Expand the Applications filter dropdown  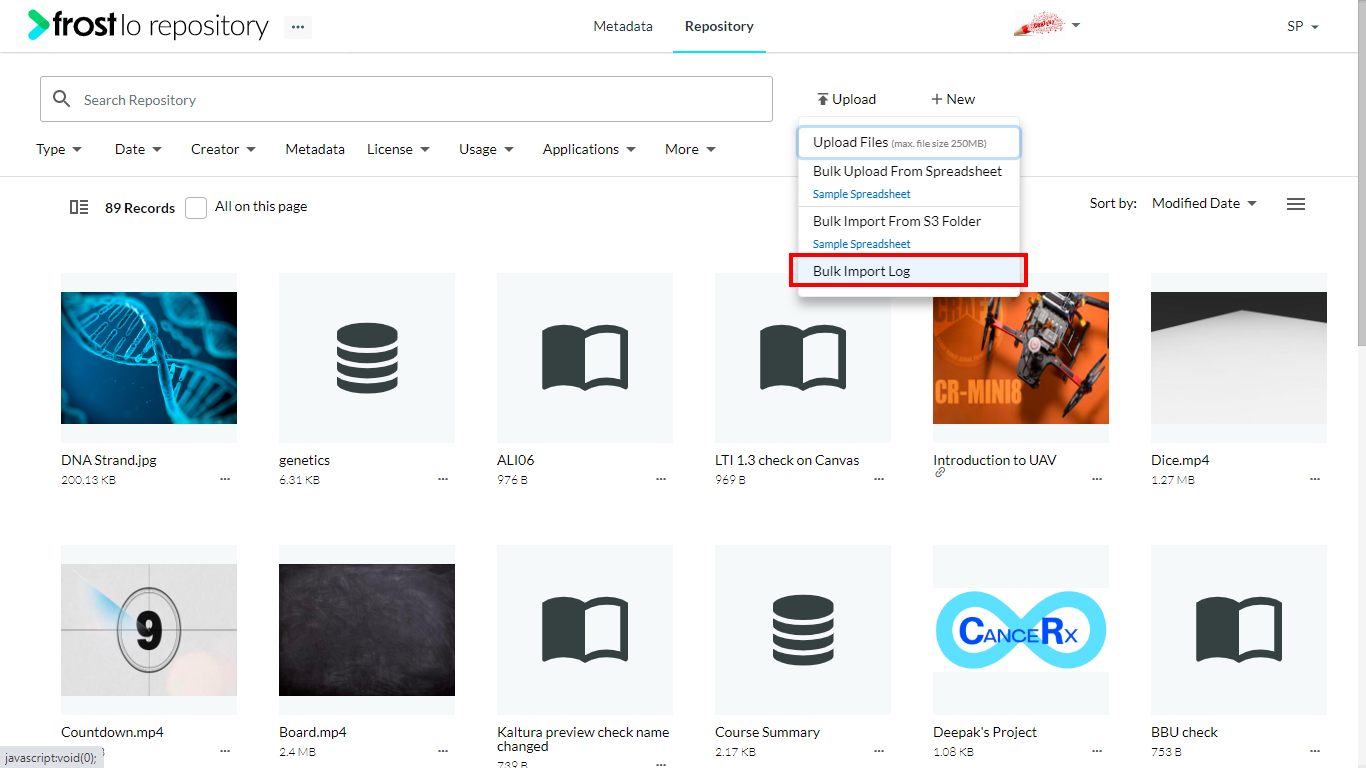[589, 149]
